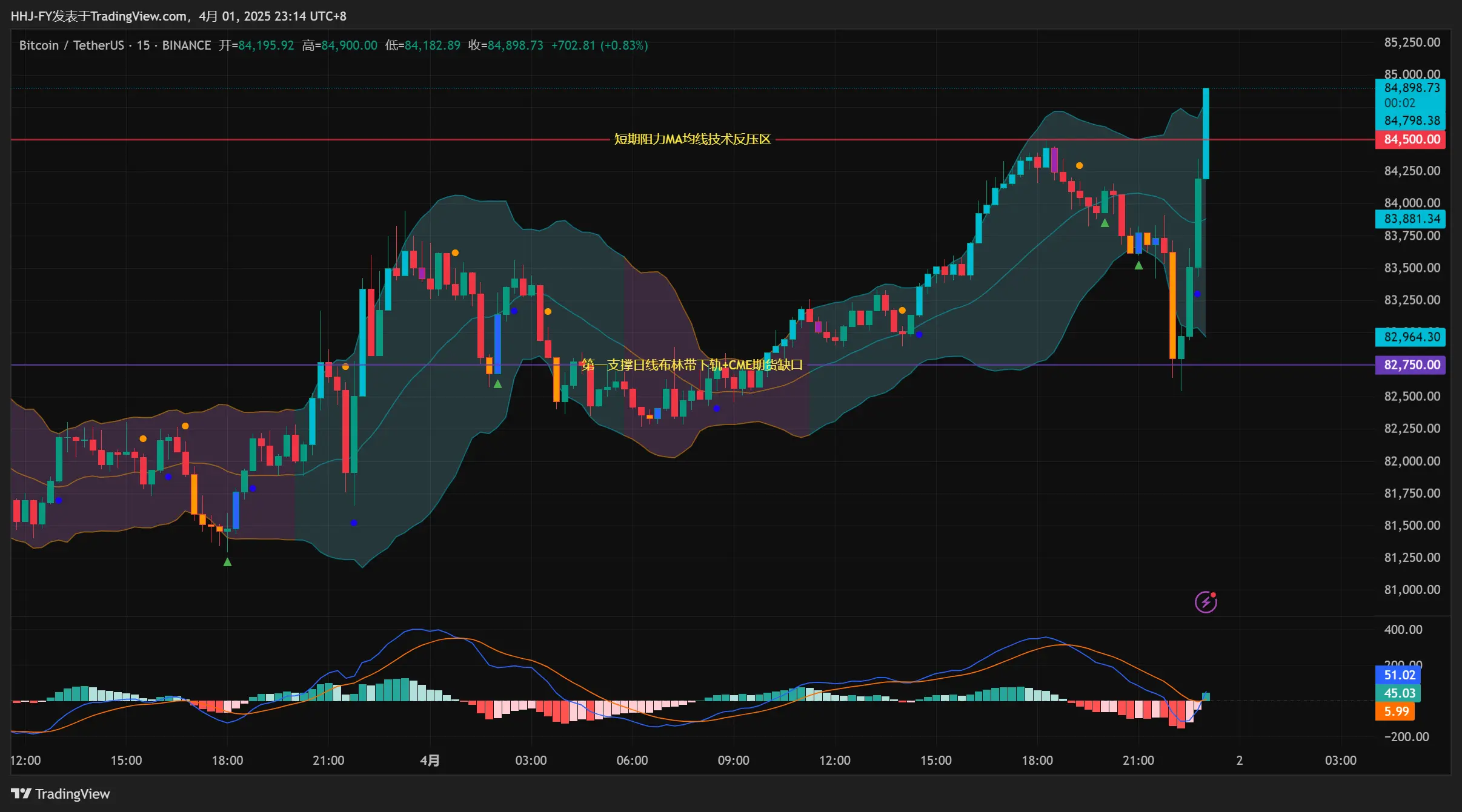Screen dimensions: 1462x812
Task: Click the BINANCE exchange name in legend
Action: (x=186, y=45)
